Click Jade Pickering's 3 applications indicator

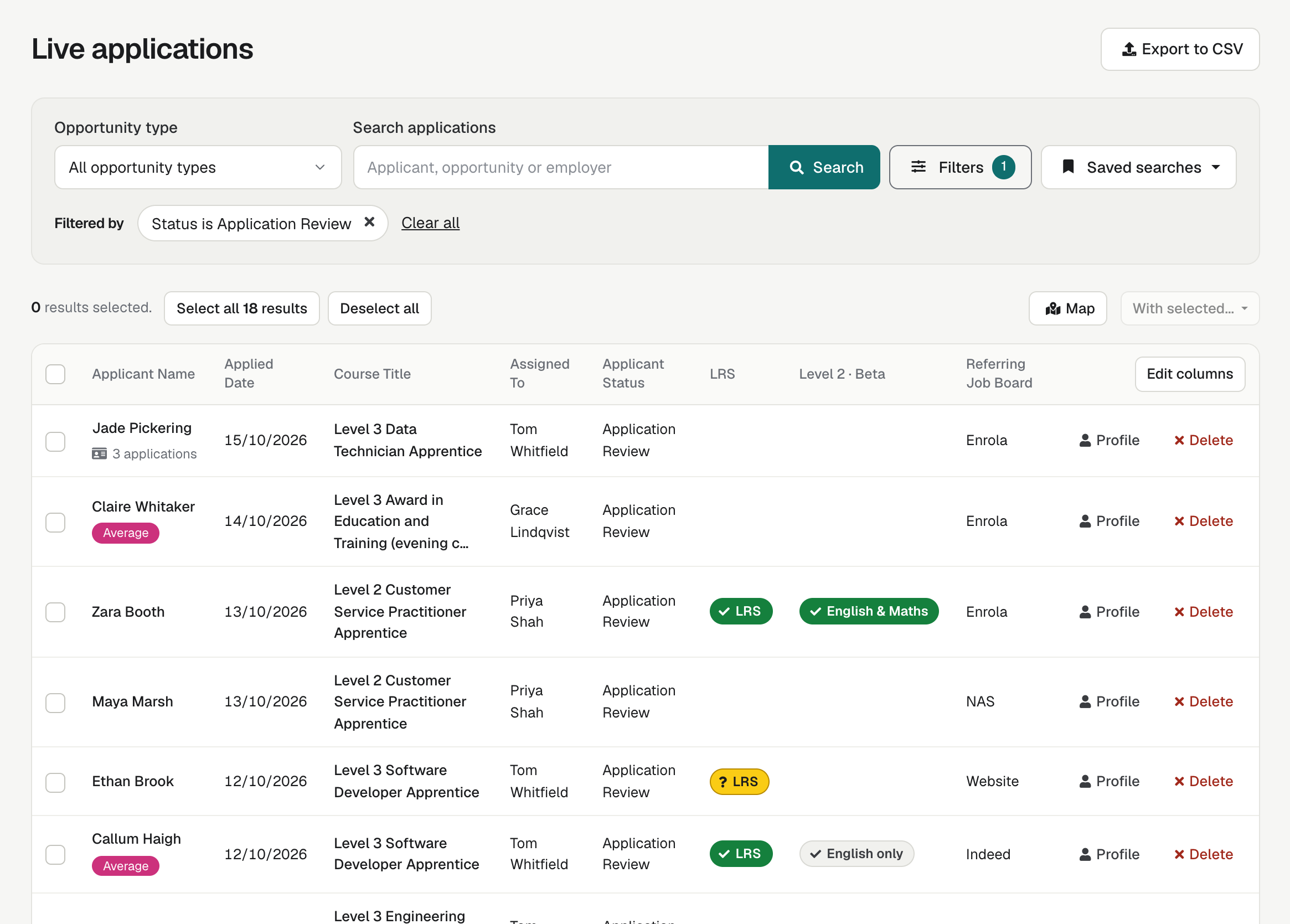coord(145,454)
